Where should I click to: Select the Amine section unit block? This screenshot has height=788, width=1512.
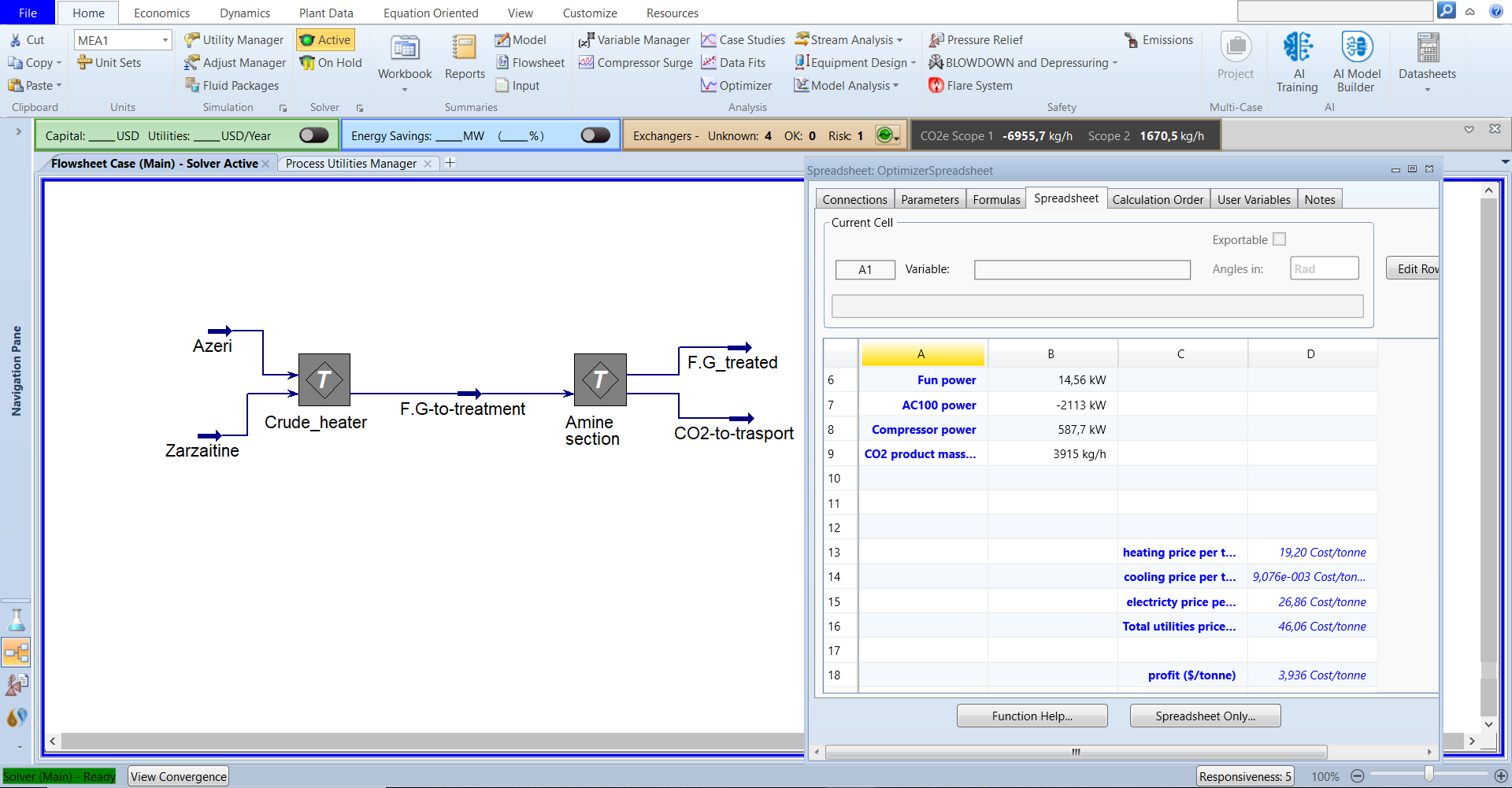600,379
